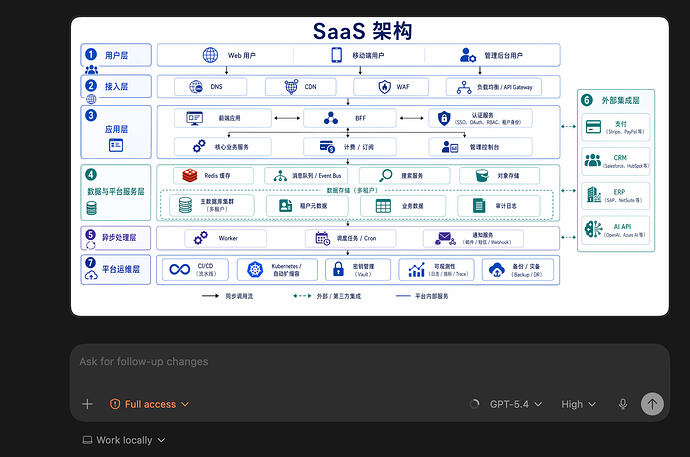Click the 应用层 layer label

[116, 129]
